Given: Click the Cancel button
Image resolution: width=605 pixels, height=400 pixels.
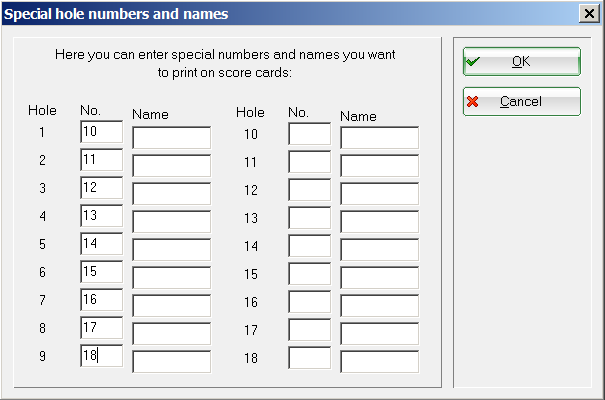Looking at the screenshot, I should click(521, 101).
